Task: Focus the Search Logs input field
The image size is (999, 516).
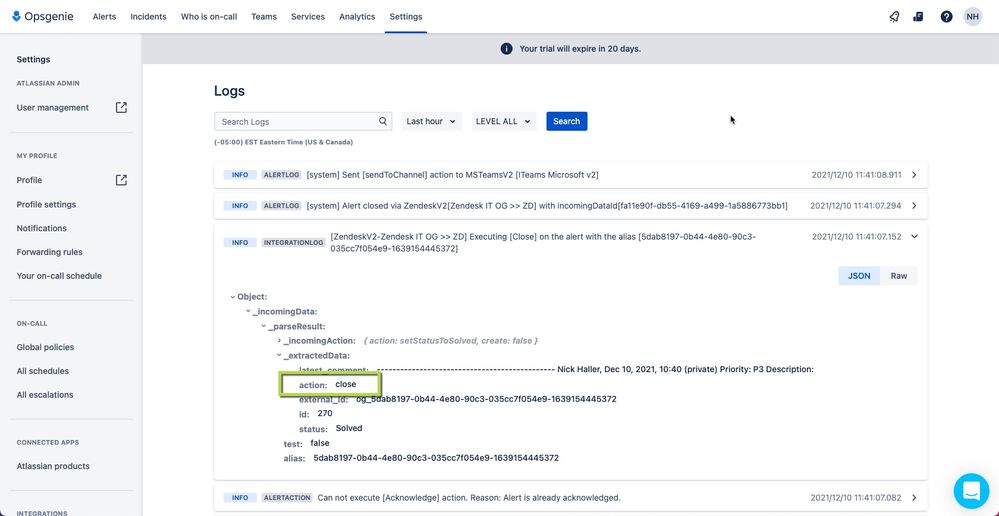Action: pos(303,121)
